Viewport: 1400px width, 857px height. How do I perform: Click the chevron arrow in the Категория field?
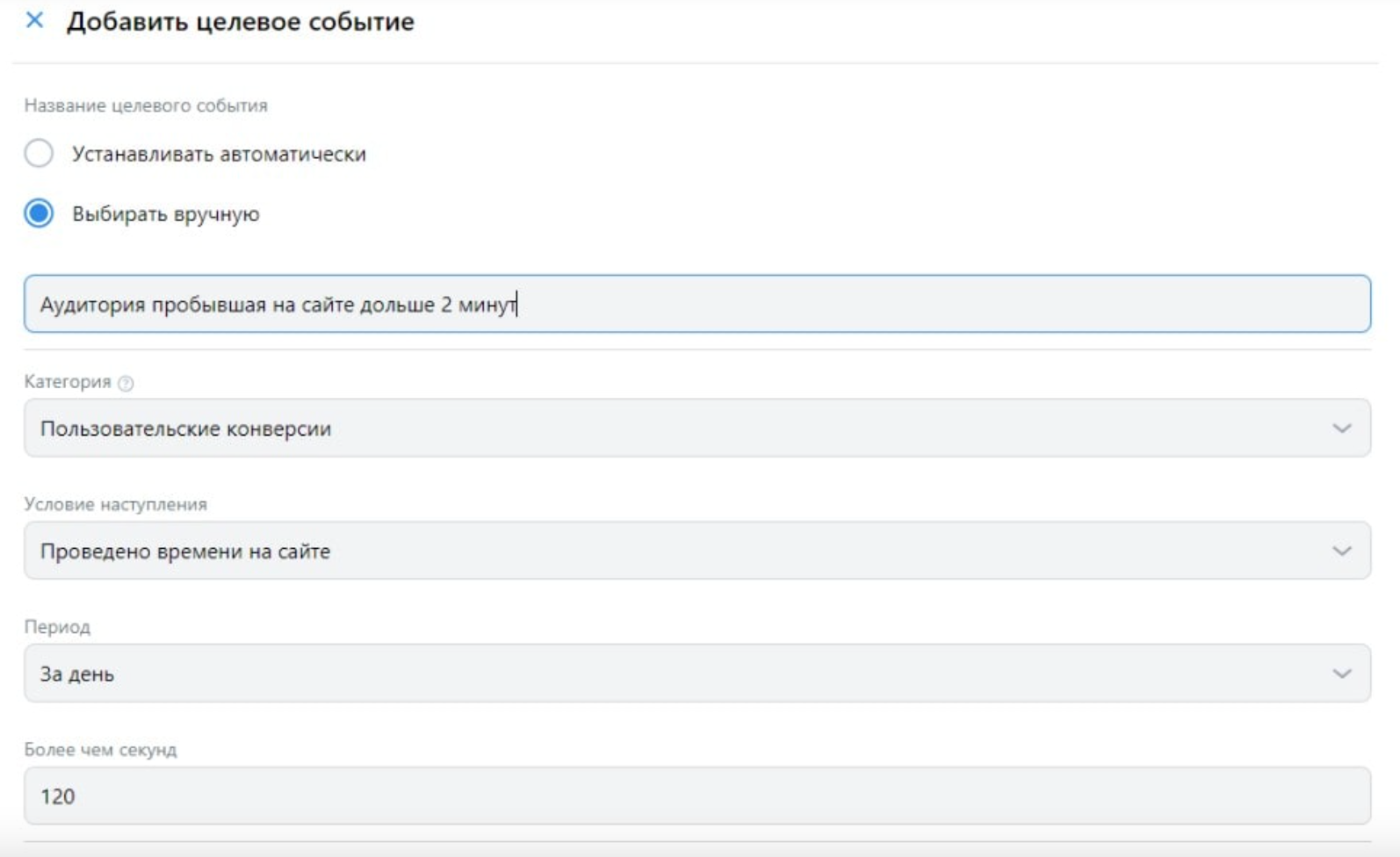tap(1341, 428)
